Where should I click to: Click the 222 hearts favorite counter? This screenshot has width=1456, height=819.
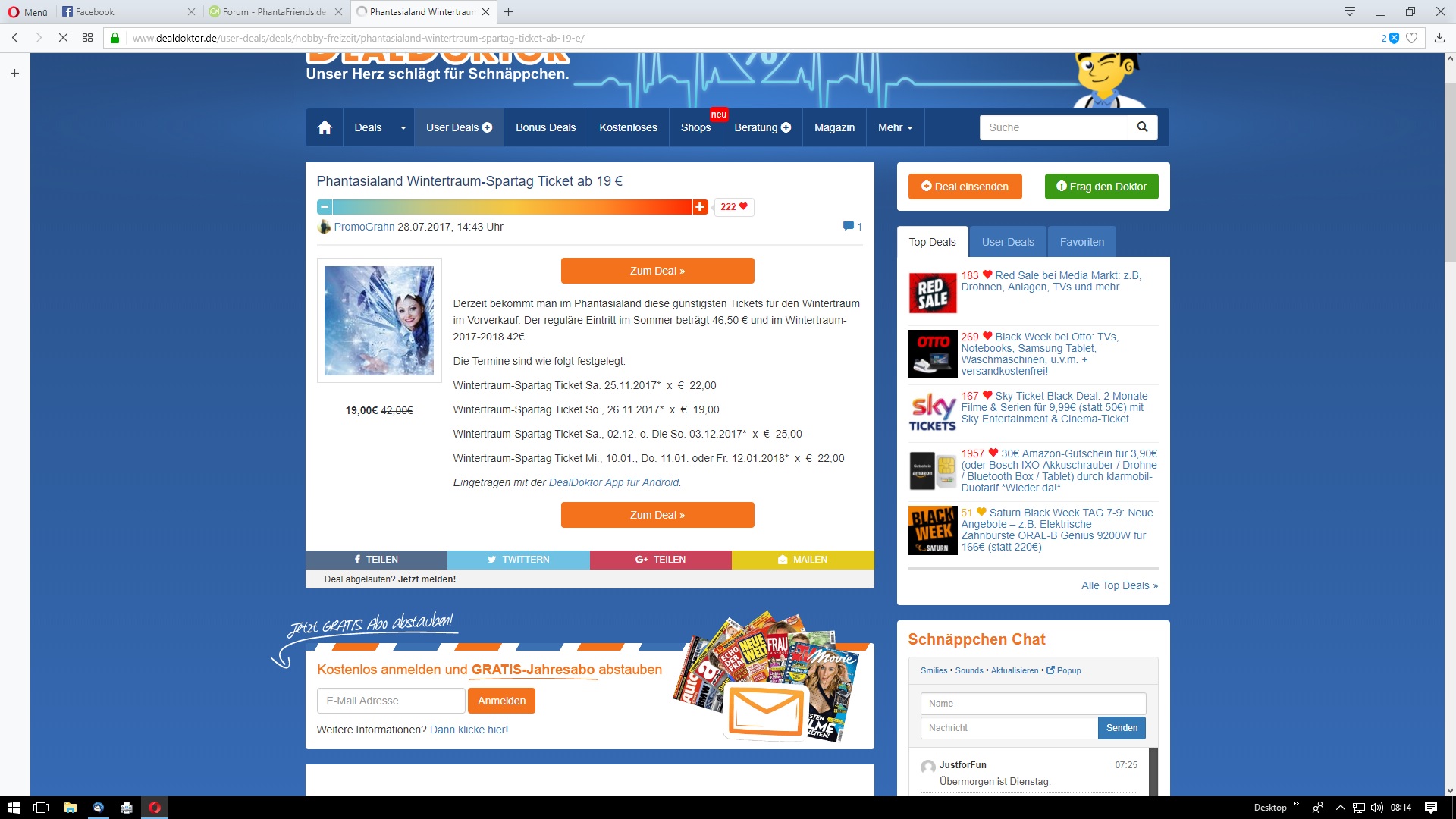pos(734,207)
